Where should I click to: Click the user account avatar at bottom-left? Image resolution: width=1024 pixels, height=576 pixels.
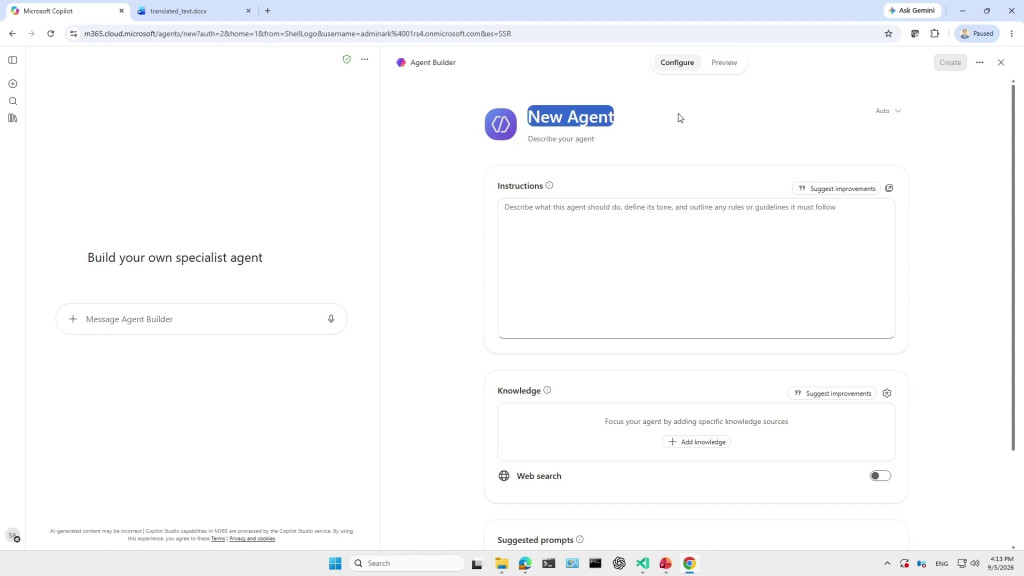[x=13, y=536]
